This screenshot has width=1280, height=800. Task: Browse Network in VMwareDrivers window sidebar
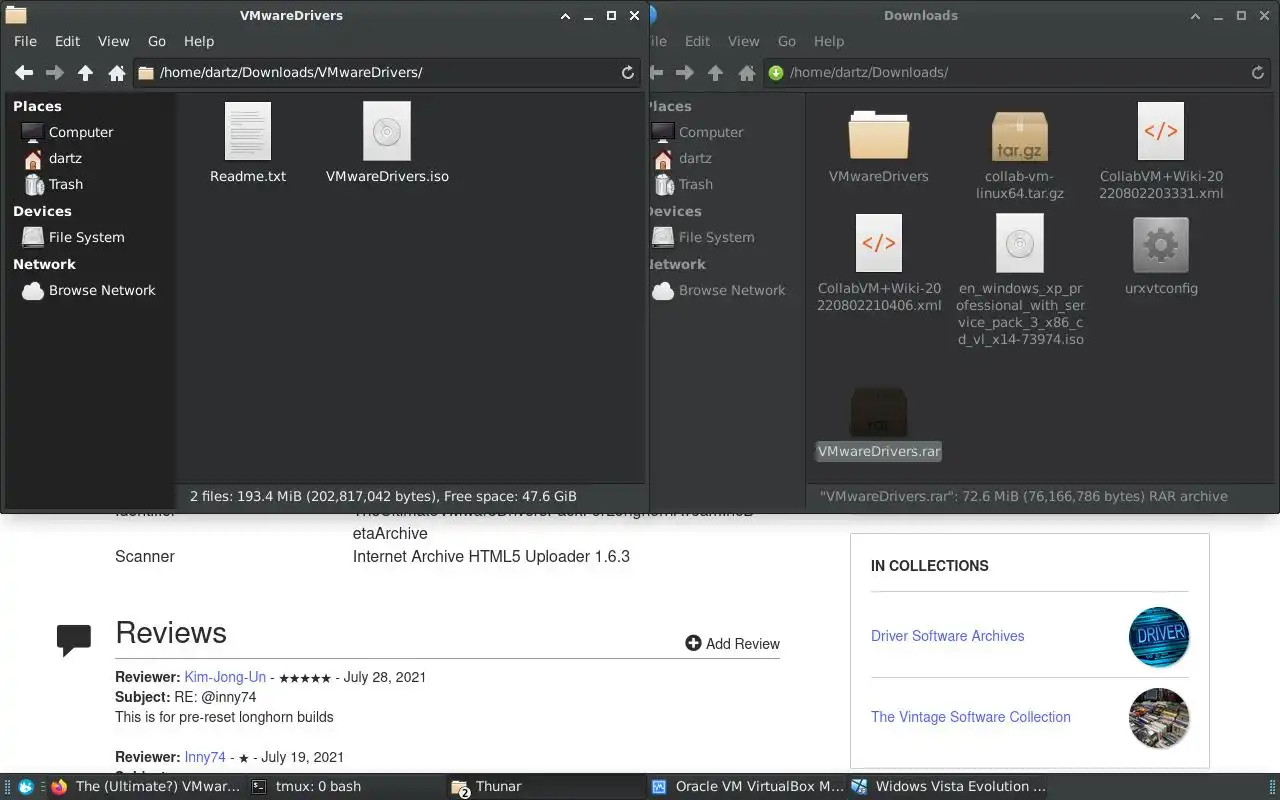pos(102,290)
